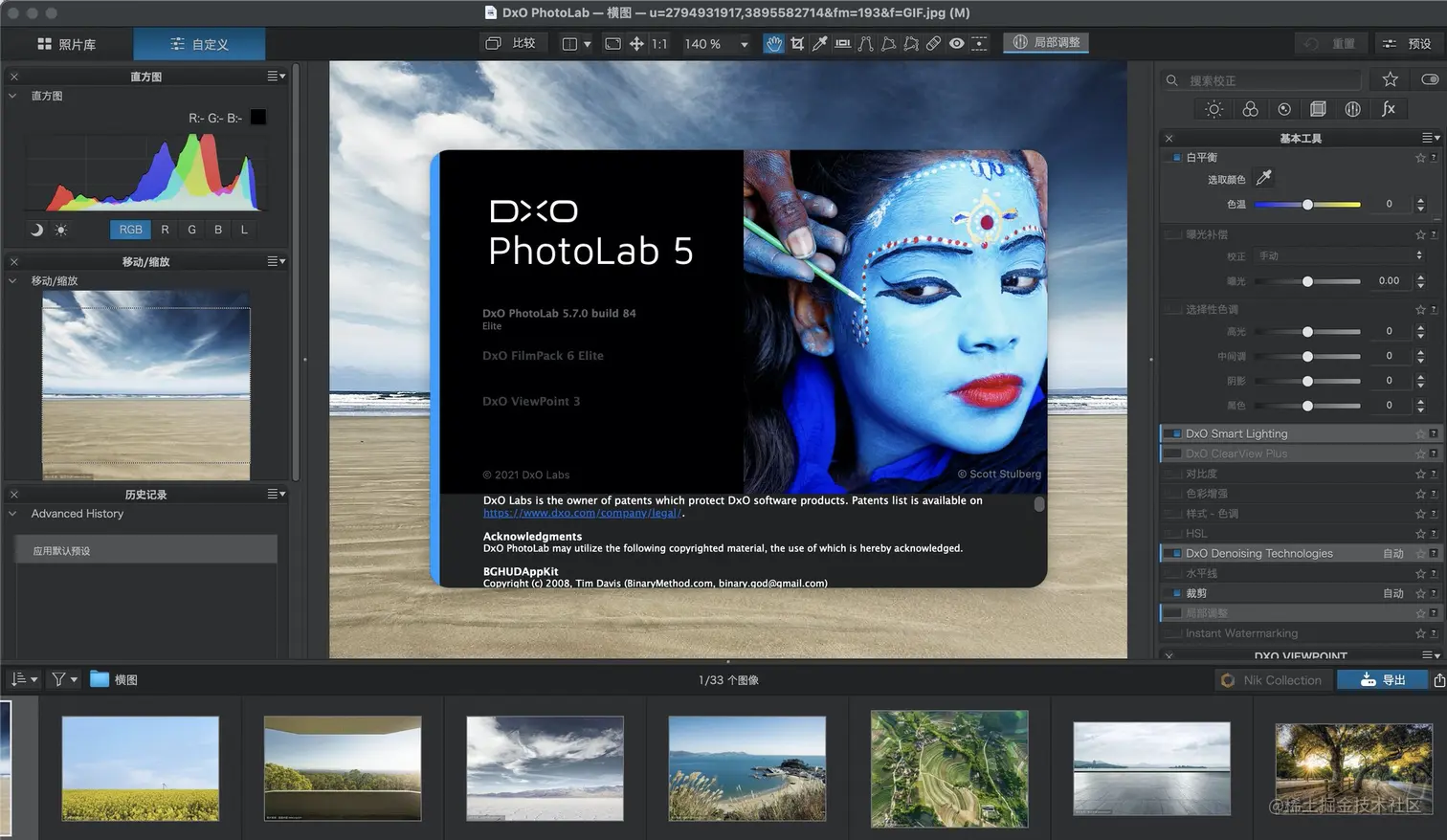This screenshot has width=1447, height=840.
Task: Pick the white balance eyedropper in toolbar
Action: click(819, 43)
